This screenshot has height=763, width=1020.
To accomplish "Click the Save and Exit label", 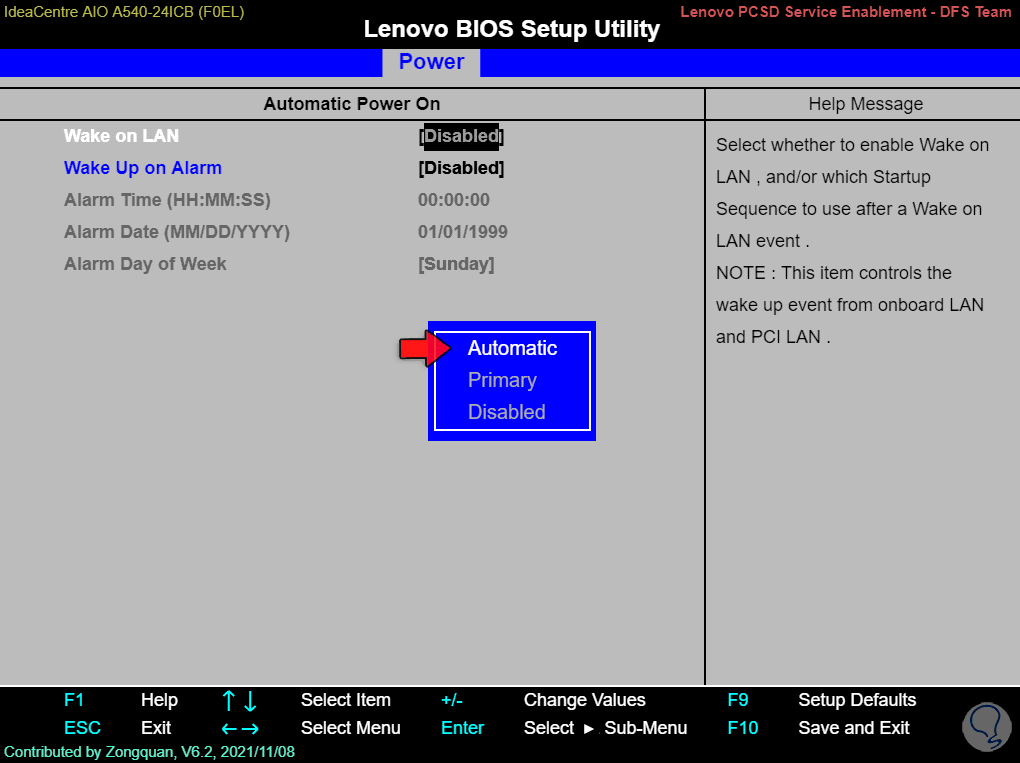I will click(x=853, y=728).
